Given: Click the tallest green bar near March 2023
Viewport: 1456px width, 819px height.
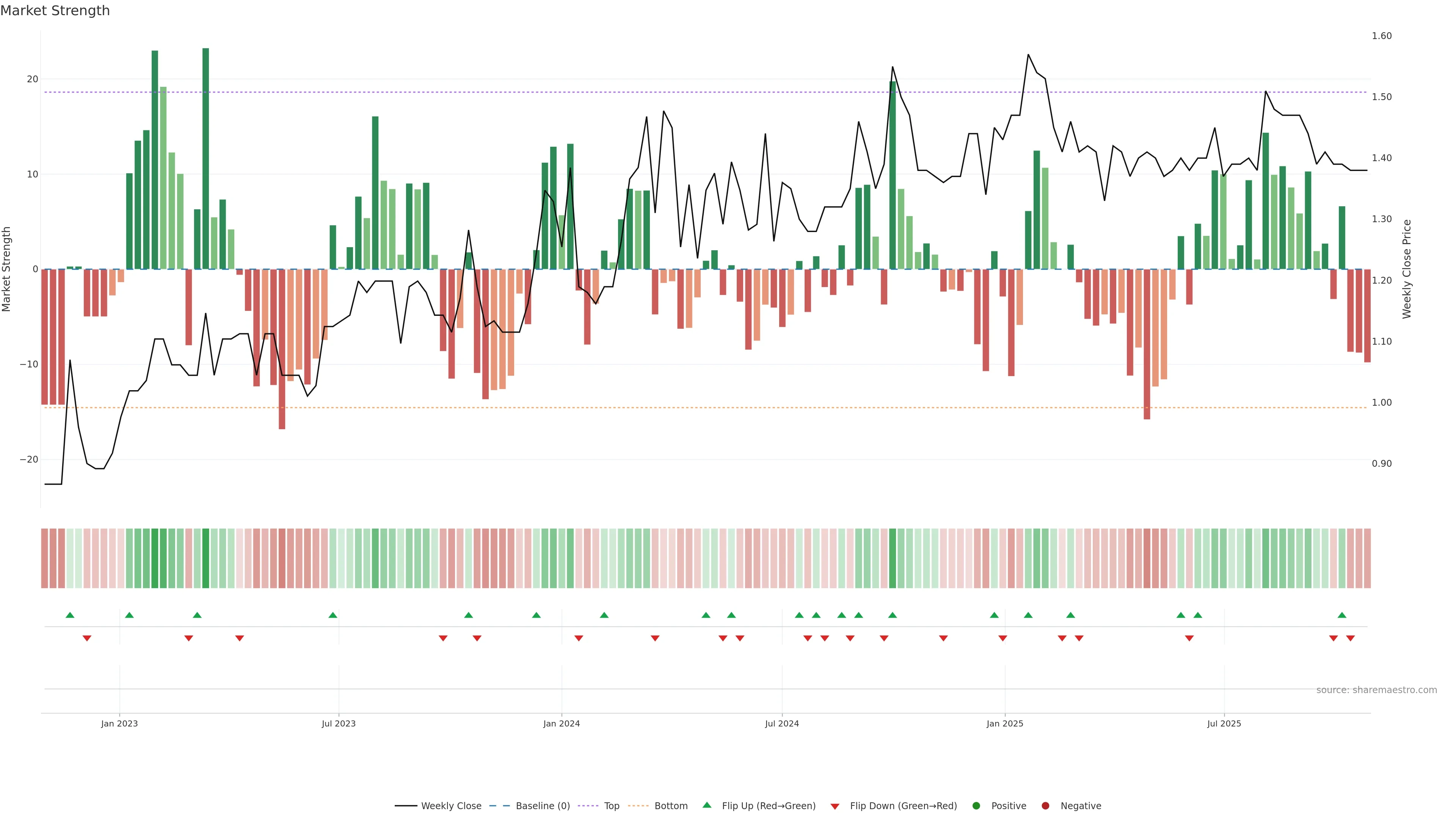Looking at the screenshot, I should pyautogui.click(x=206, y=158).
